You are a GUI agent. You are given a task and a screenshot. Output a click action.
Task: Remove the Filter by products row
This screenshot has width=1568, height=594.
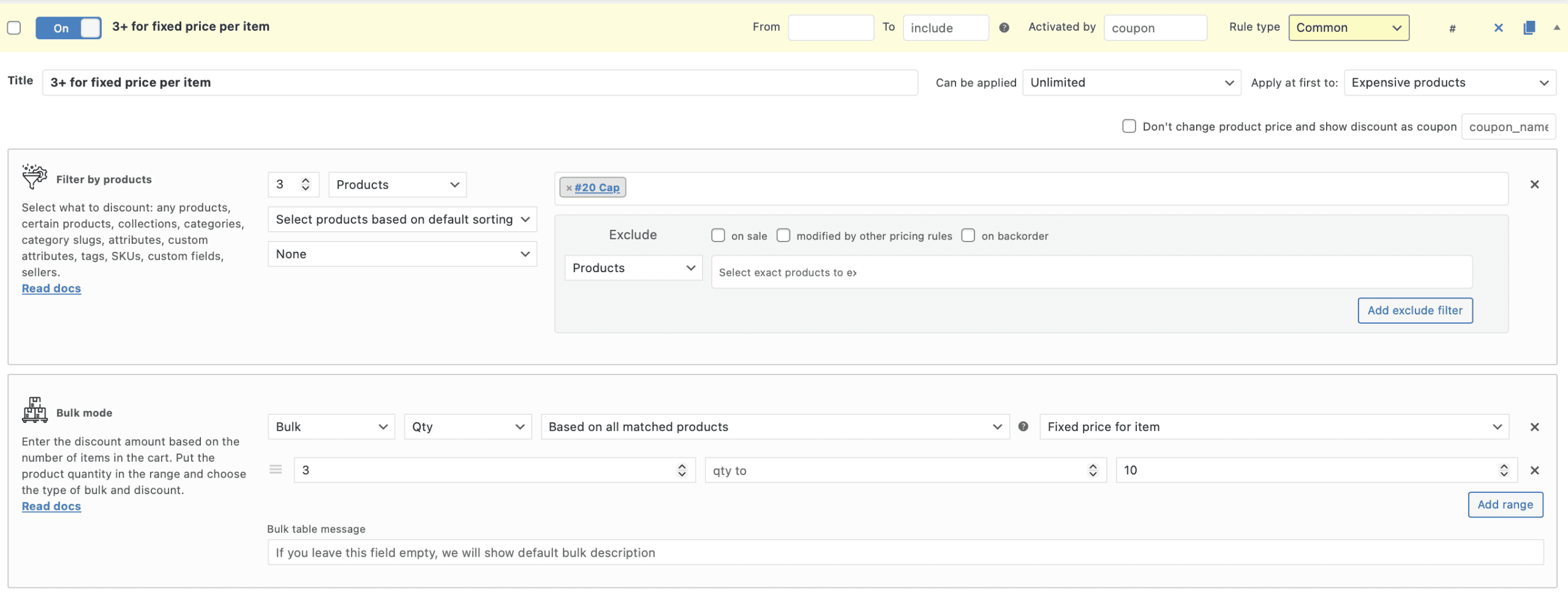pos(1534,185)
